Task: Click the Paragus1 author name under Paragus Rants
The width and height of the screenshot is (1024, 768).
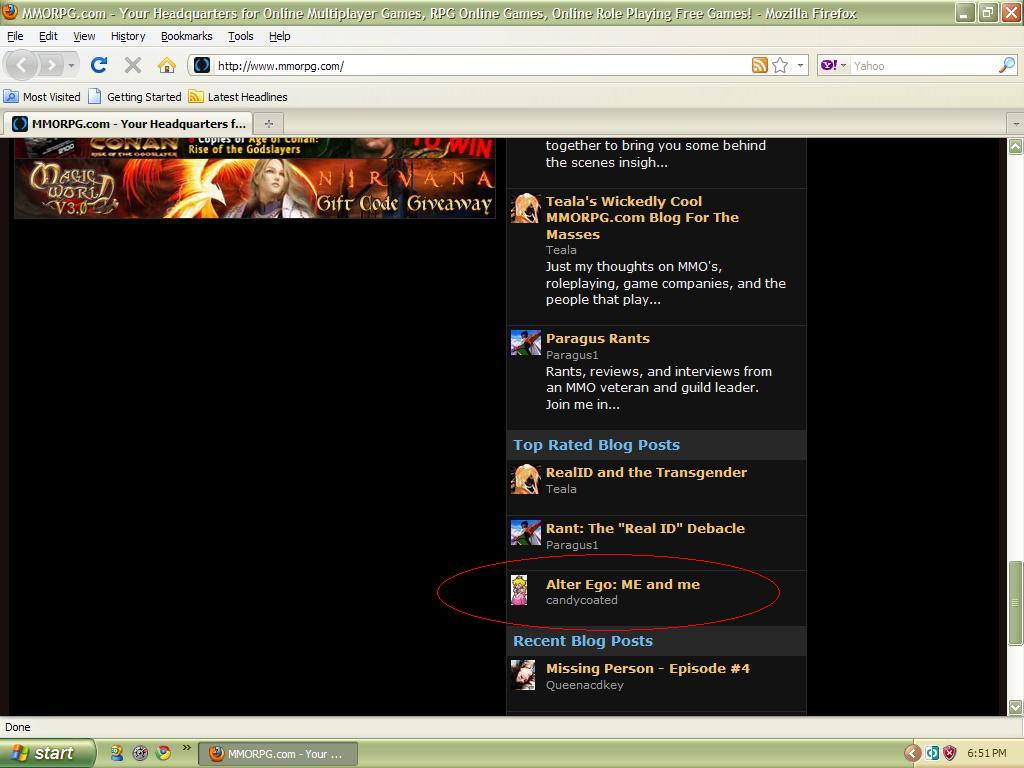Action: click(572, 355)
